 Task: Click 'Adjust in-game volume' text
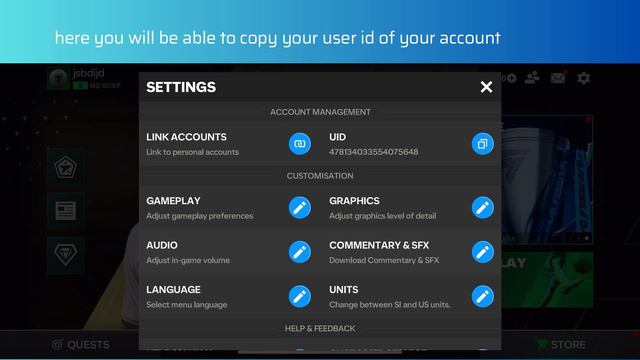(188, 260)
